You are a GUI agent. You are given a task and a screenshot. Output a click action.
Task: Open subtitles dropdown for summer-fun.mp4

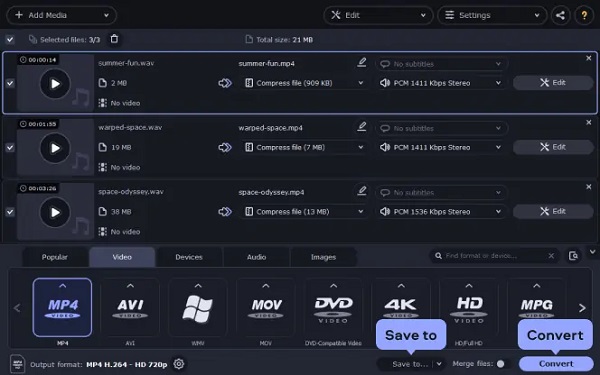(441, 64)
